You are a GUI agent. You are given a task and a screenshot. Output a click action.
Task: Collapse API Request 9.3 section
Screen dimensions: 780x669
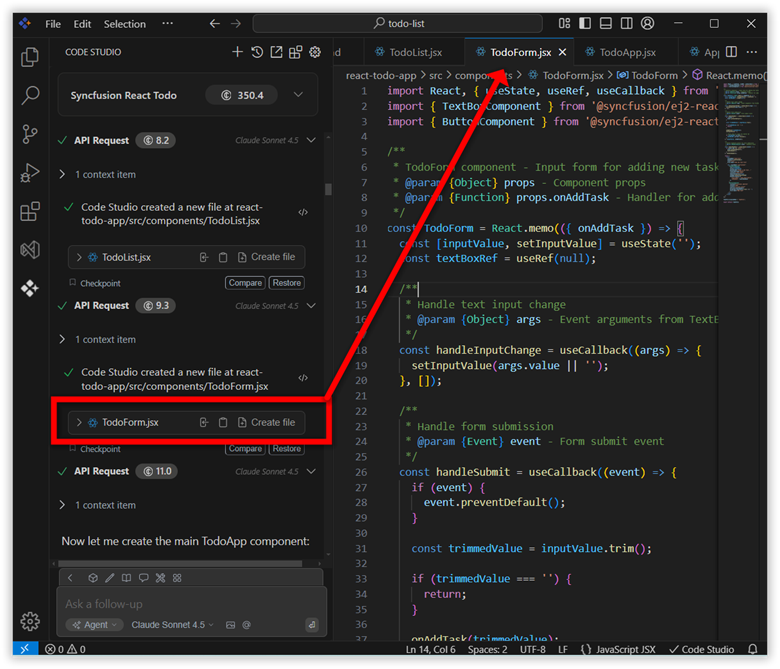pyautogui.click(x=311, y=305)
